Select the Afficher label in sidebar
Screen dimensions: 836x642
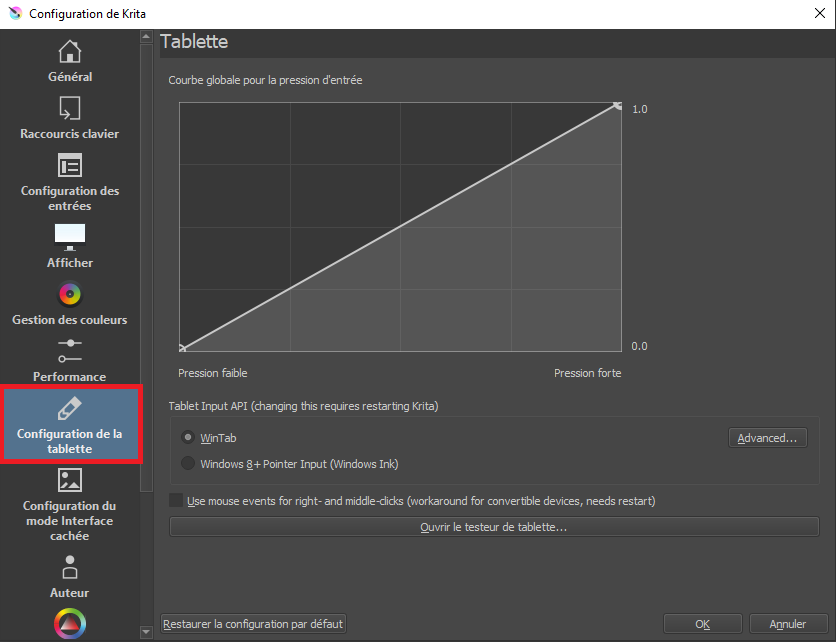click(70, 263)
